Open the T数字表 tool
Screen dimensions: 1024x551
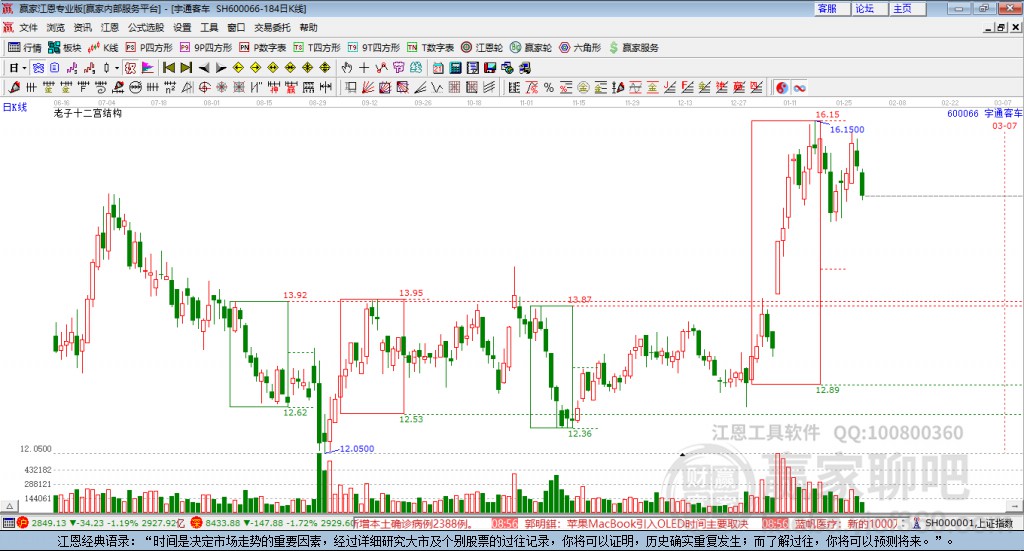click(x=430, y=48)
